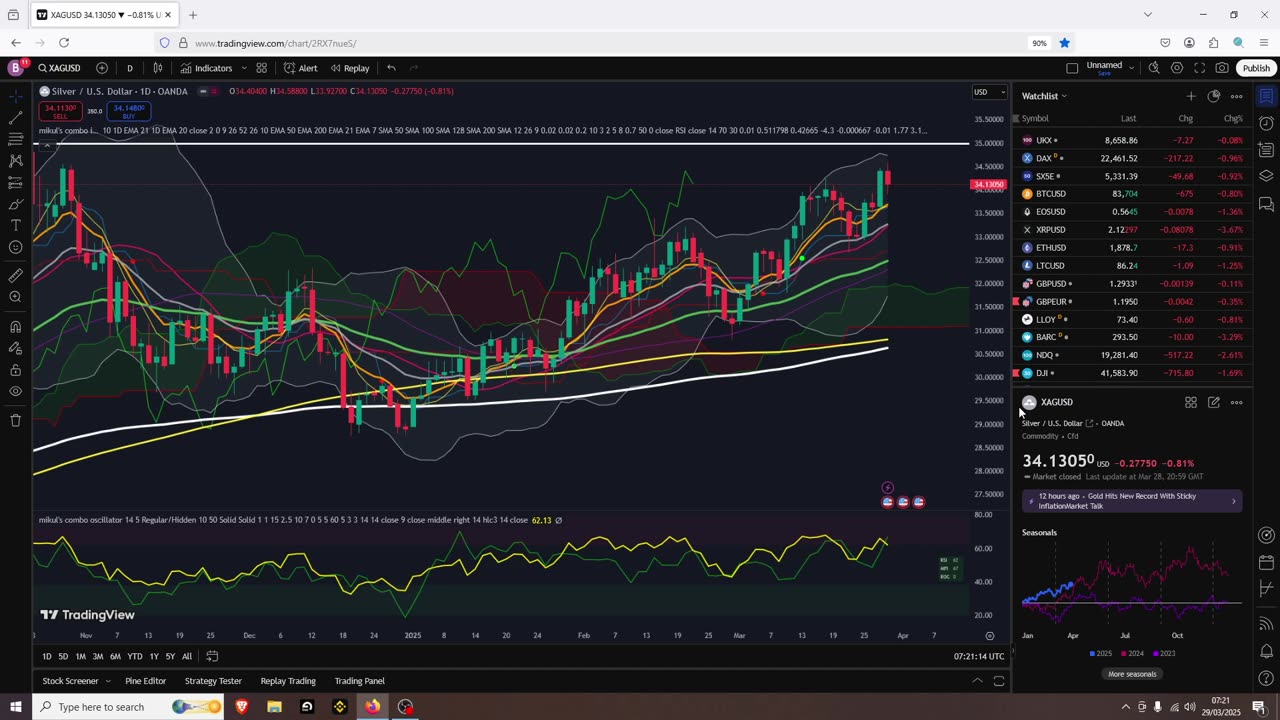Click the More seasonals button
This screenshot has width=1280, height=720.
pos(1132,674)
